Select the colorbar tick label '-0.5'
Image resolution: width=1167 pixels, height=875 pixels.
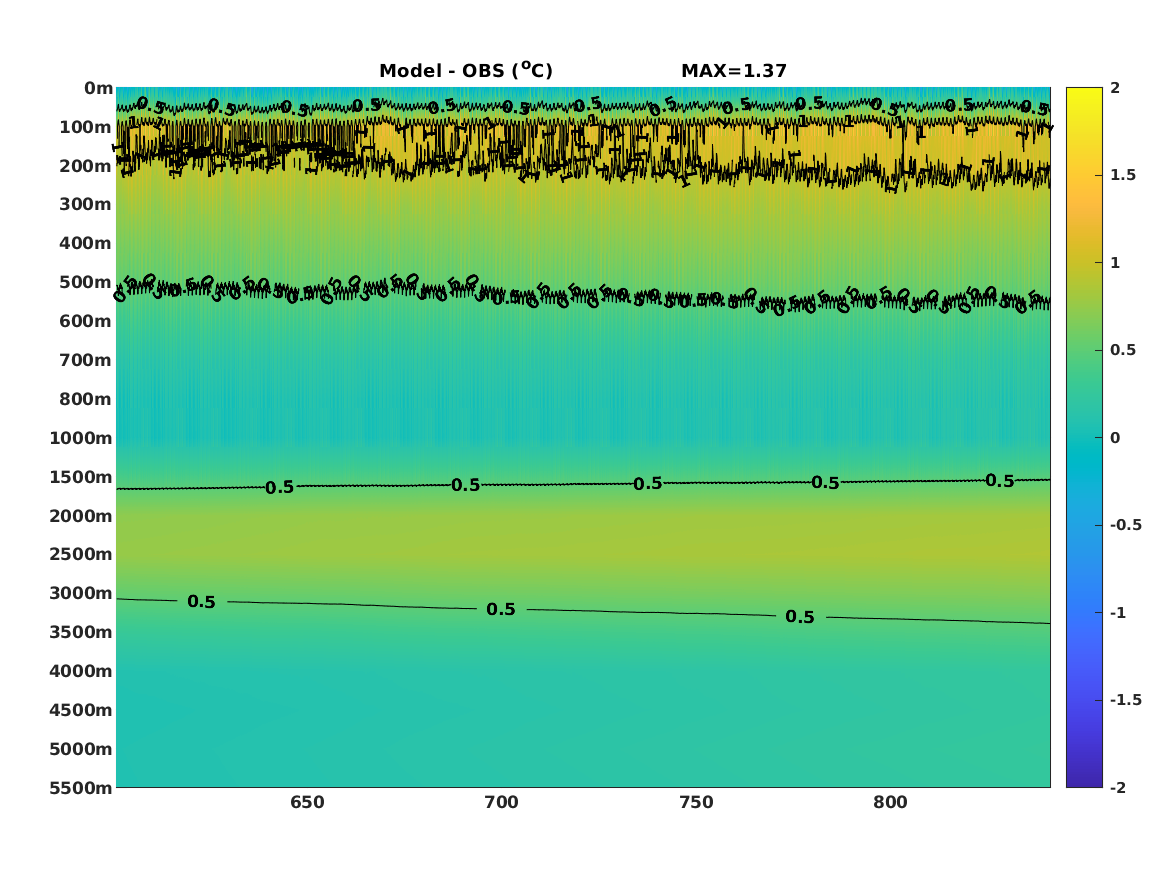point(1125,525)
